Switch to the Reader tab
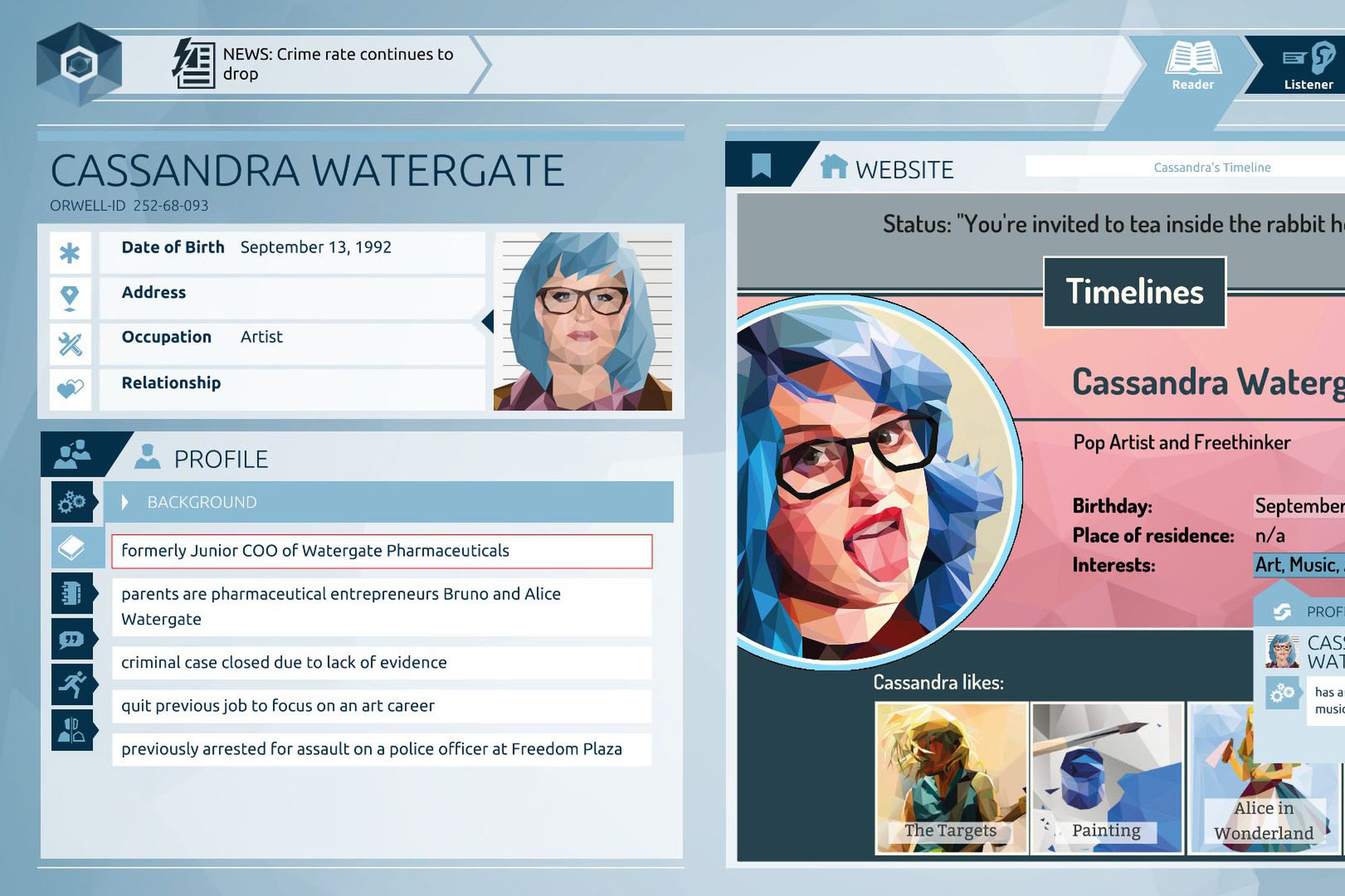The width and height of the screenshot is (1345, 896). (x=1193, y=64)
